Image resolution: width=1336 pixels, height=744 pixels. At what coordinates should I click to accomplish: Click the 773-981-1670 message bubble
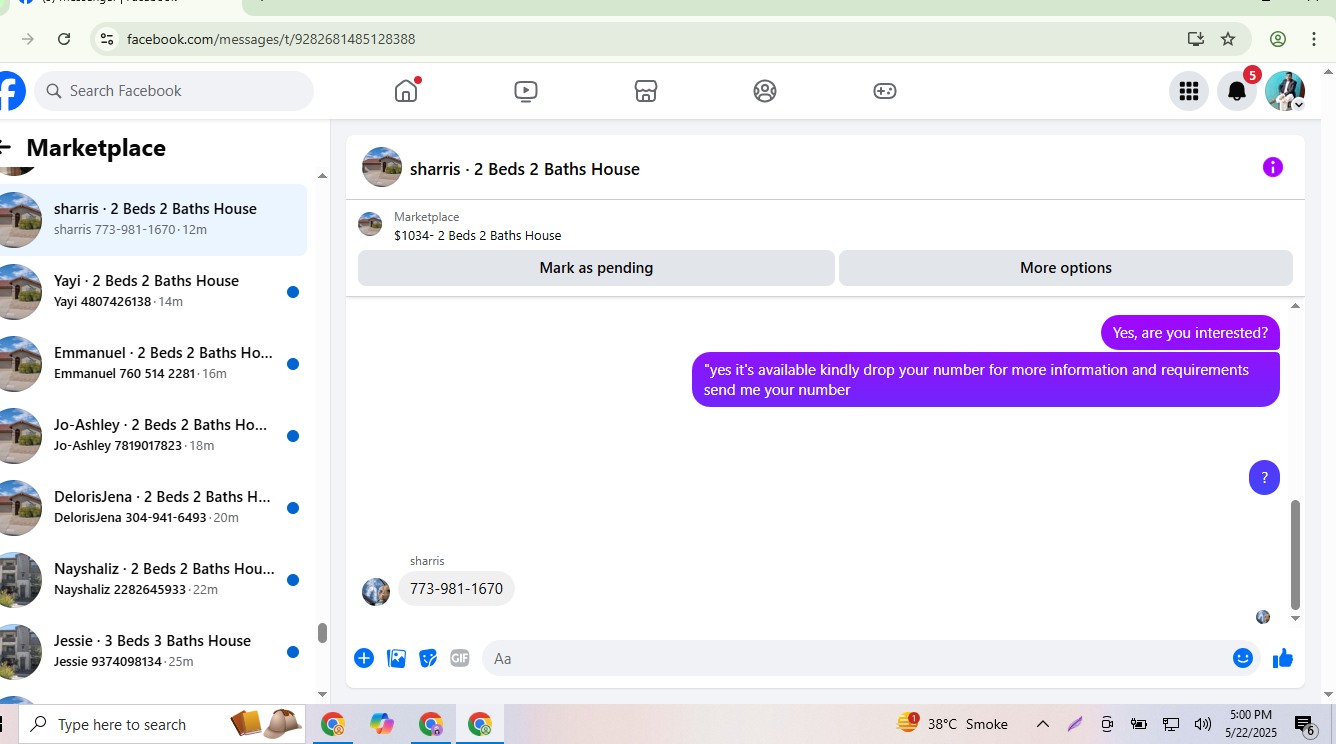tap(456, 589)
